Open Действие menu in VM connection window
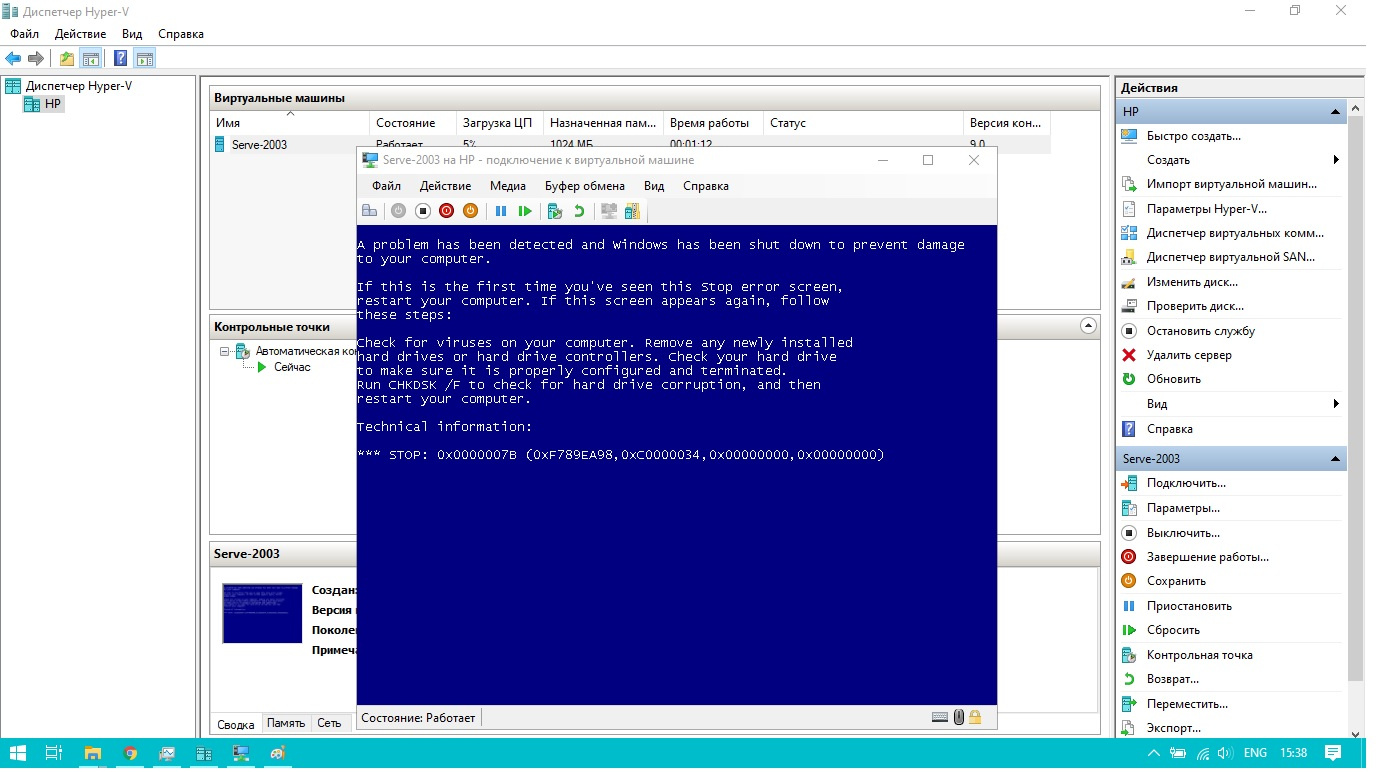Screen dimensions: 1376x772 [445, 186]
